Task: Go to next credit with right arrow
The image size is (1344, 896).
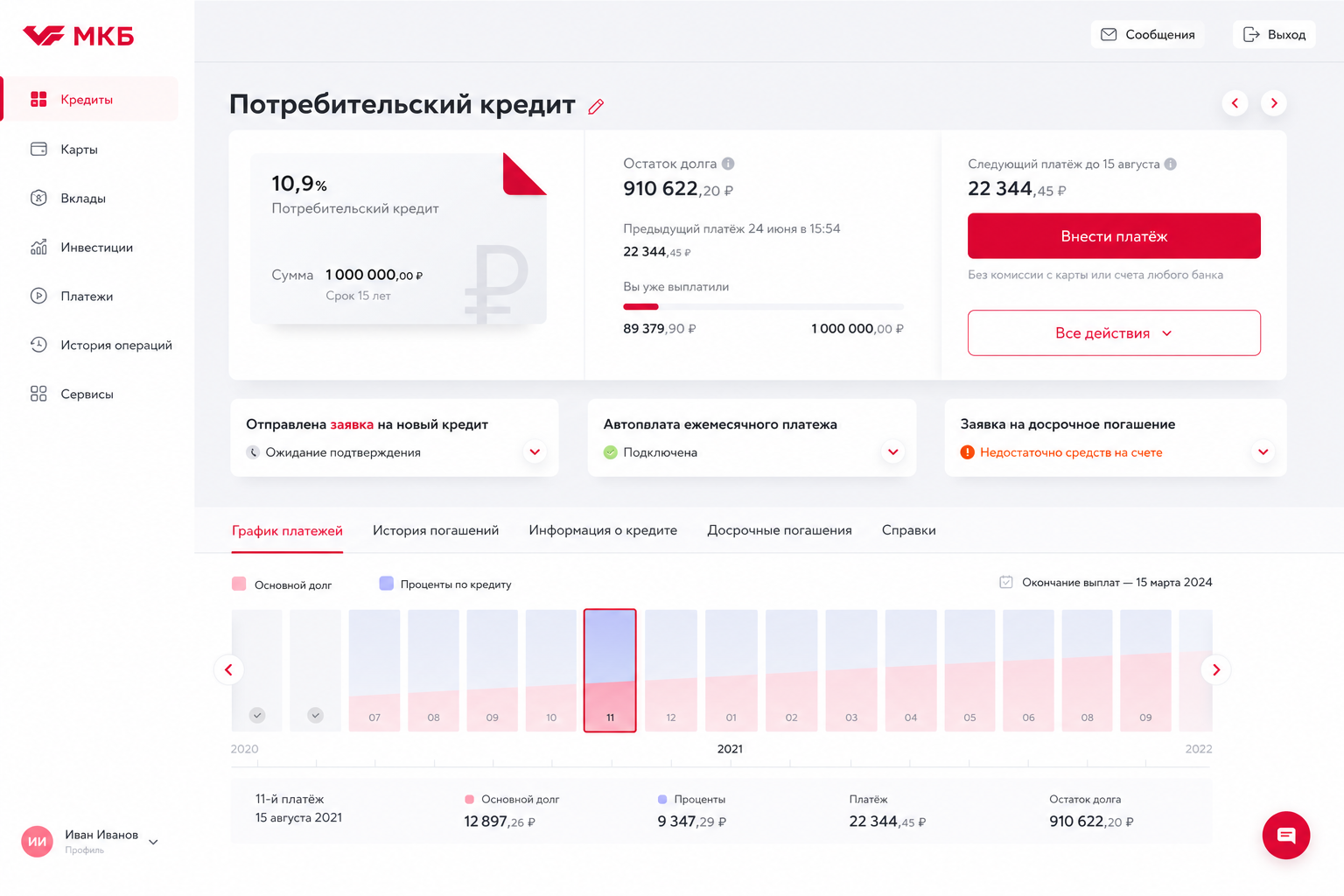Action: pyautogui.click(x=1274, y=103)
